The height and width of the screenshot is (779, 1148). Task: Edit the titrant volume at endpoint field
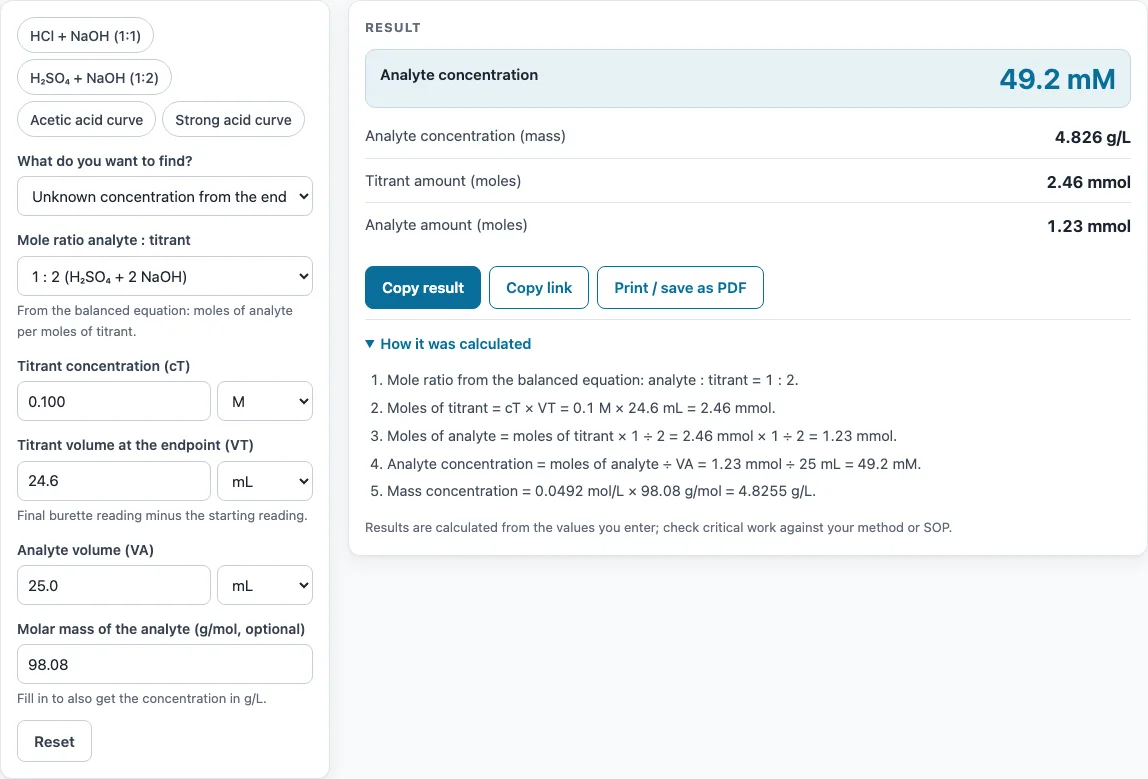pos(113,481)
